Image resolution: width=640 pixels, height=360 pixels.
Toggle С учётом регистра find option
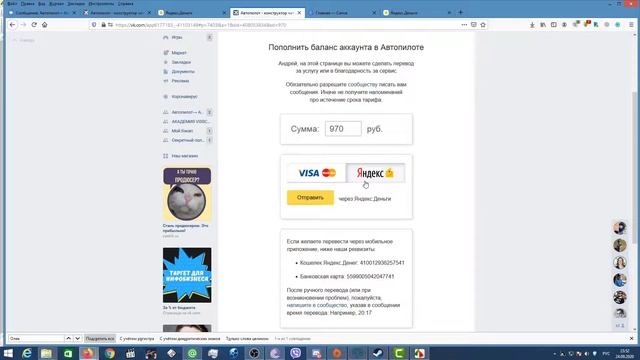pyautogui.click(x=137, y=338)
